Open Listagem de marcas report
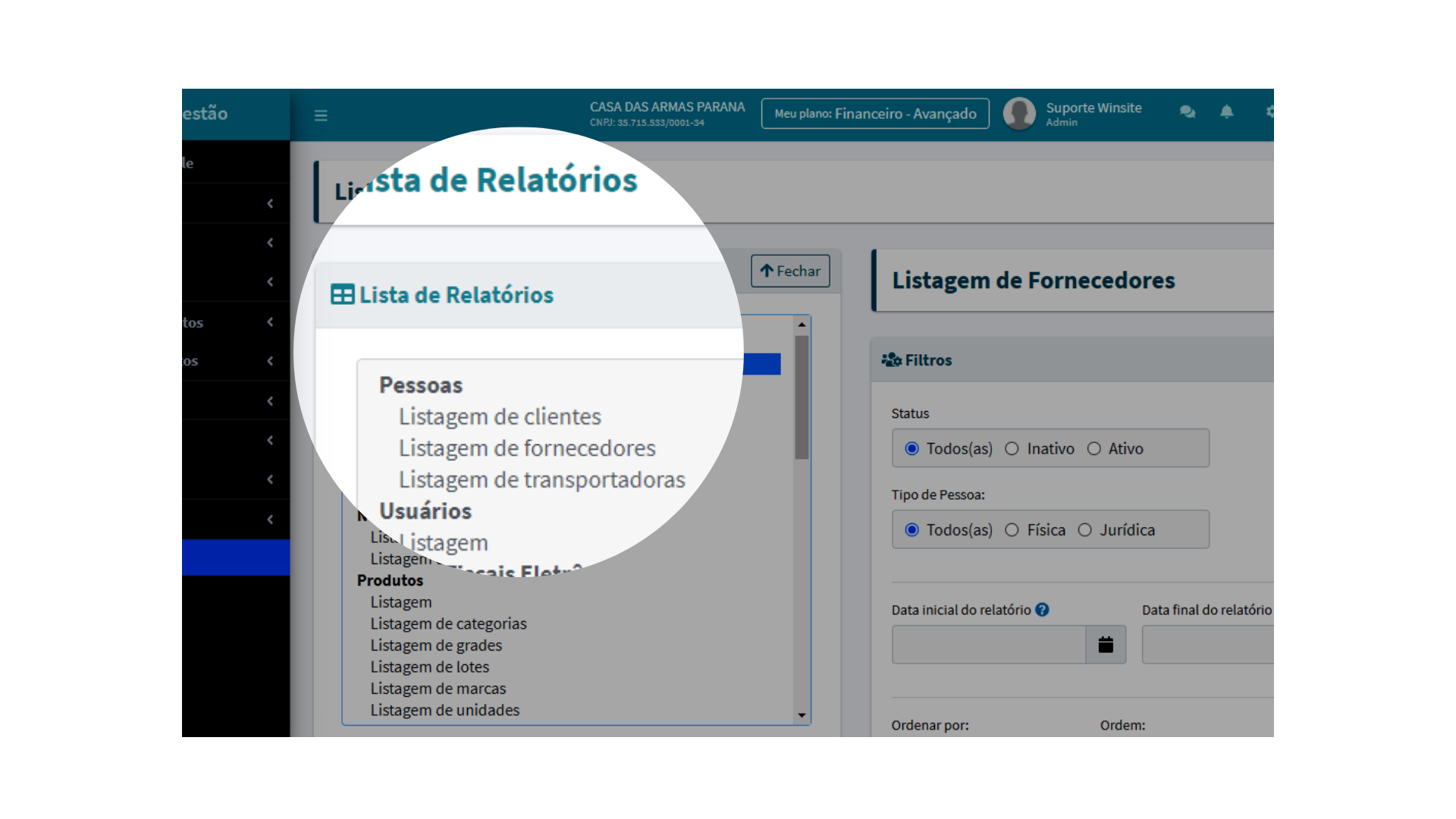Image resolution: width=1456 pixels, height=819 pixels. [438, 689]
